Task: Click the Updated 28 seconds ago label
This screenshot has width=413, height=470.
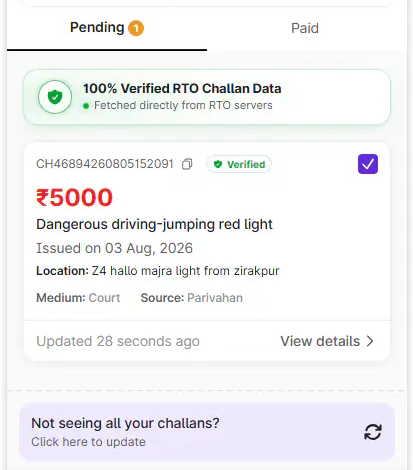Action: tap(118, 341)
